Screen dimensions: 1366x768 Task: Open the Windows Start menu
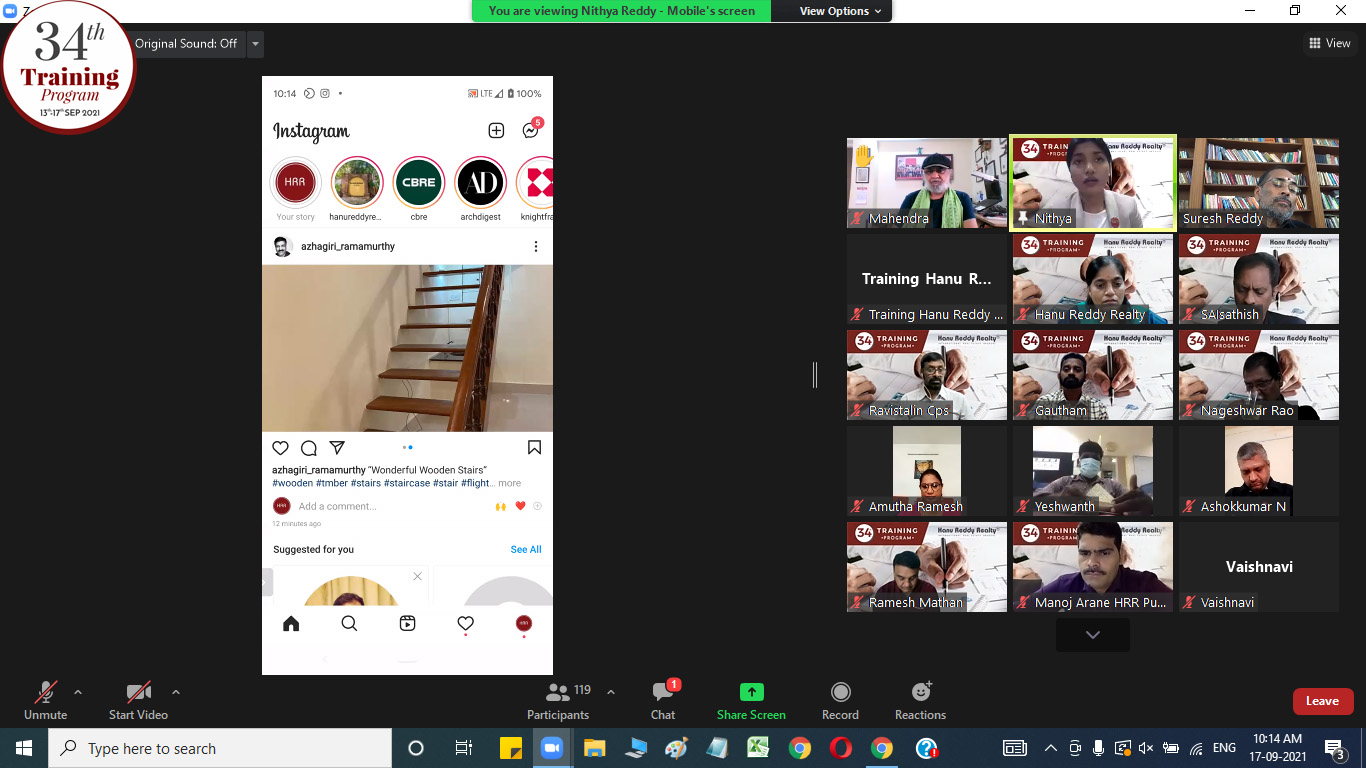point(24,748)
